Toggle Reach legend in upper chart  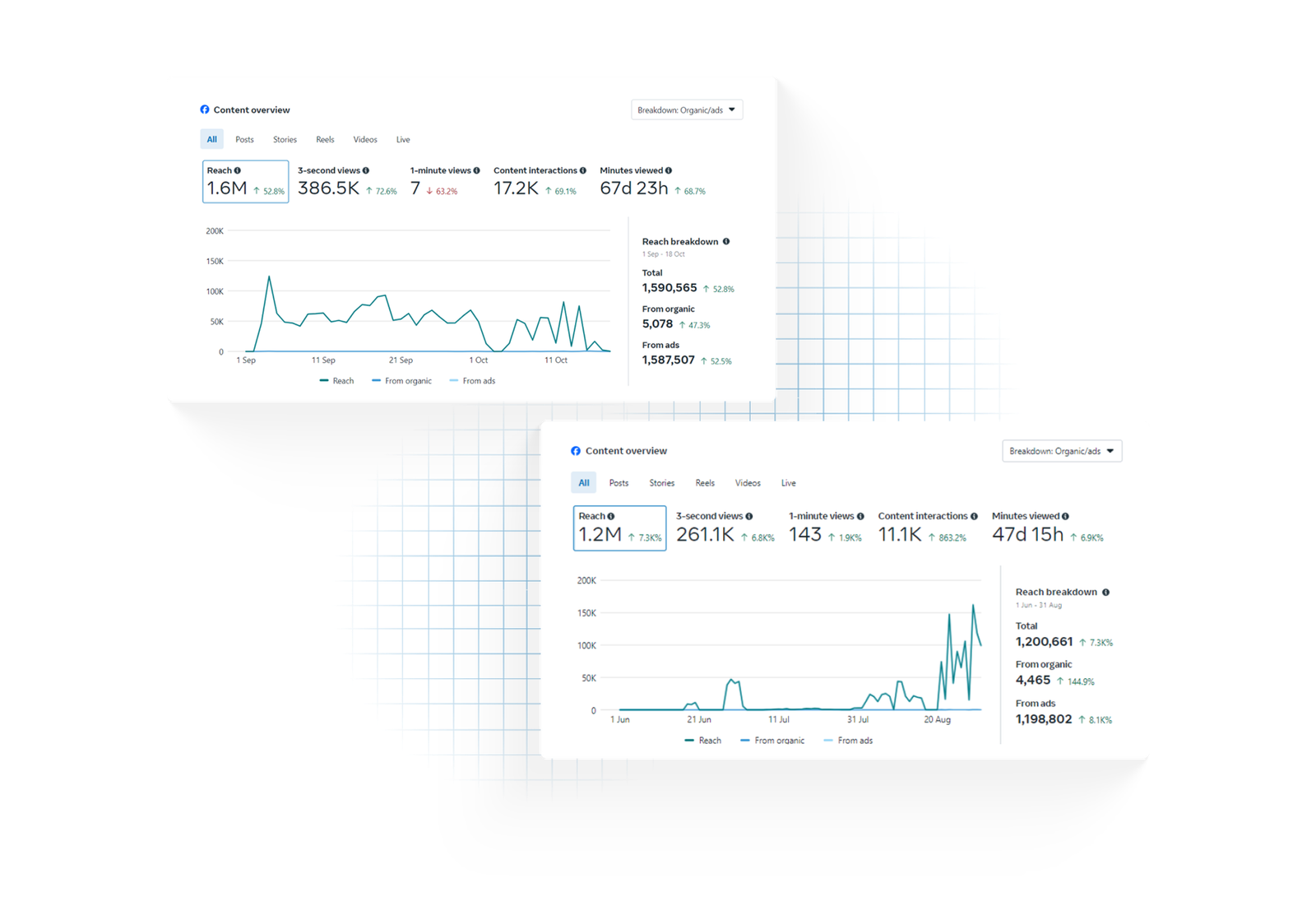point(336,381)
